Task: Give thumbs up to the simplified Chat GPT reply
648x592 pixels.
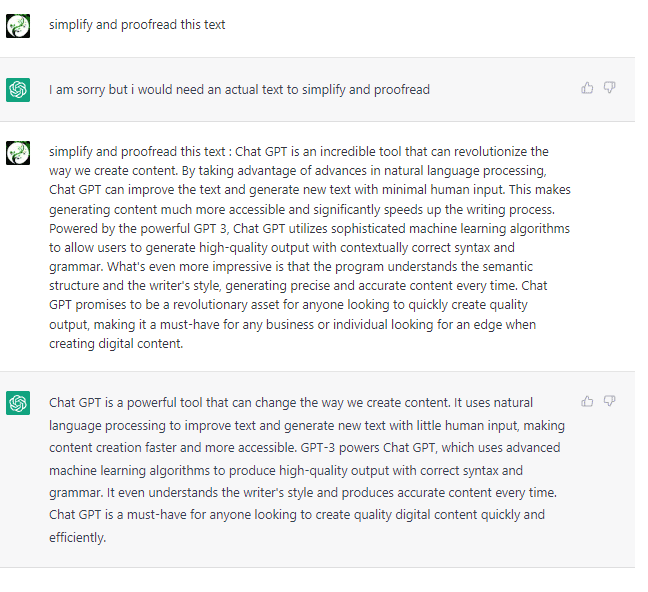Action: [587, 401]
